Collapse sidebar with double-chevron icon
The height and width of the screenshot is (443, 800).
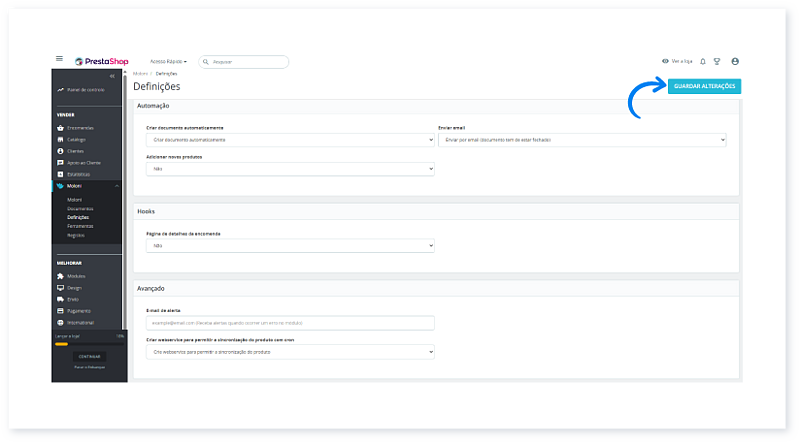pos(112,76)
